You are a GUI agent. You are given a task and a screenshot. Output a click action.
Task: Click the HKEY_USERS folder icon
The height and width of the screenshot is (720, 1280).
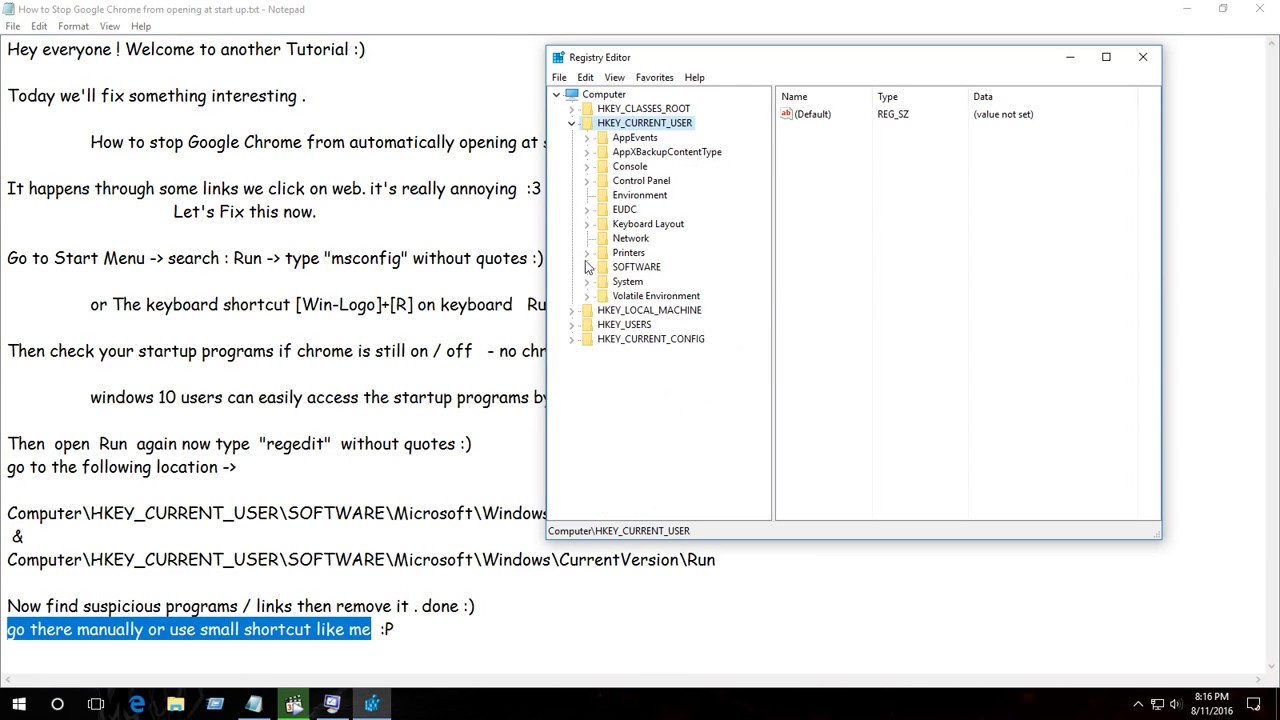click(x=587, y=325)
